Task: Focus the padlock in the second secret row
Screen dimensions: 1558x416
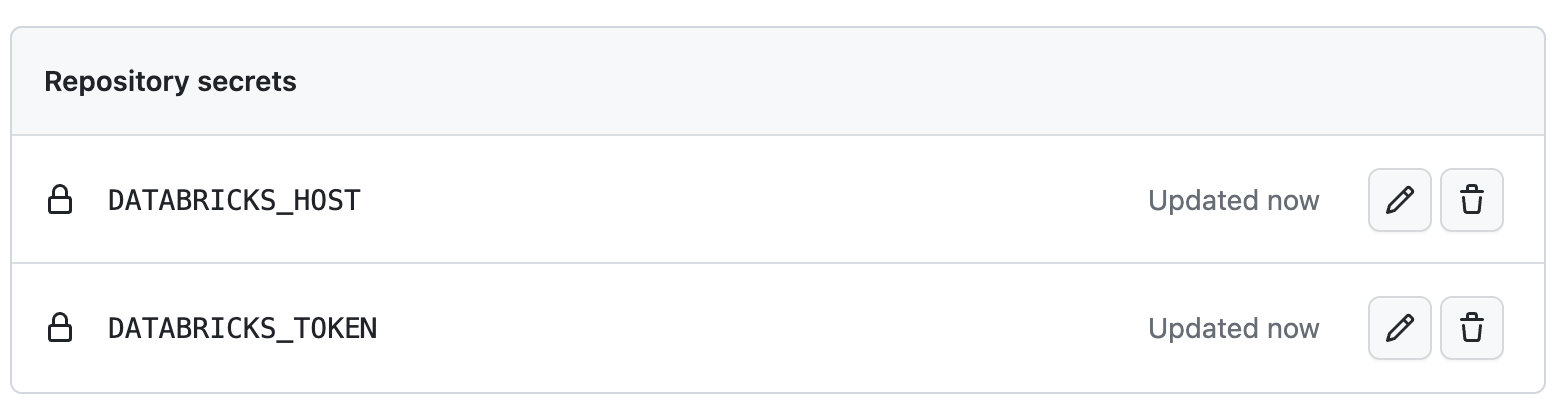Action: pyautogui.click(x=60, y=328)
